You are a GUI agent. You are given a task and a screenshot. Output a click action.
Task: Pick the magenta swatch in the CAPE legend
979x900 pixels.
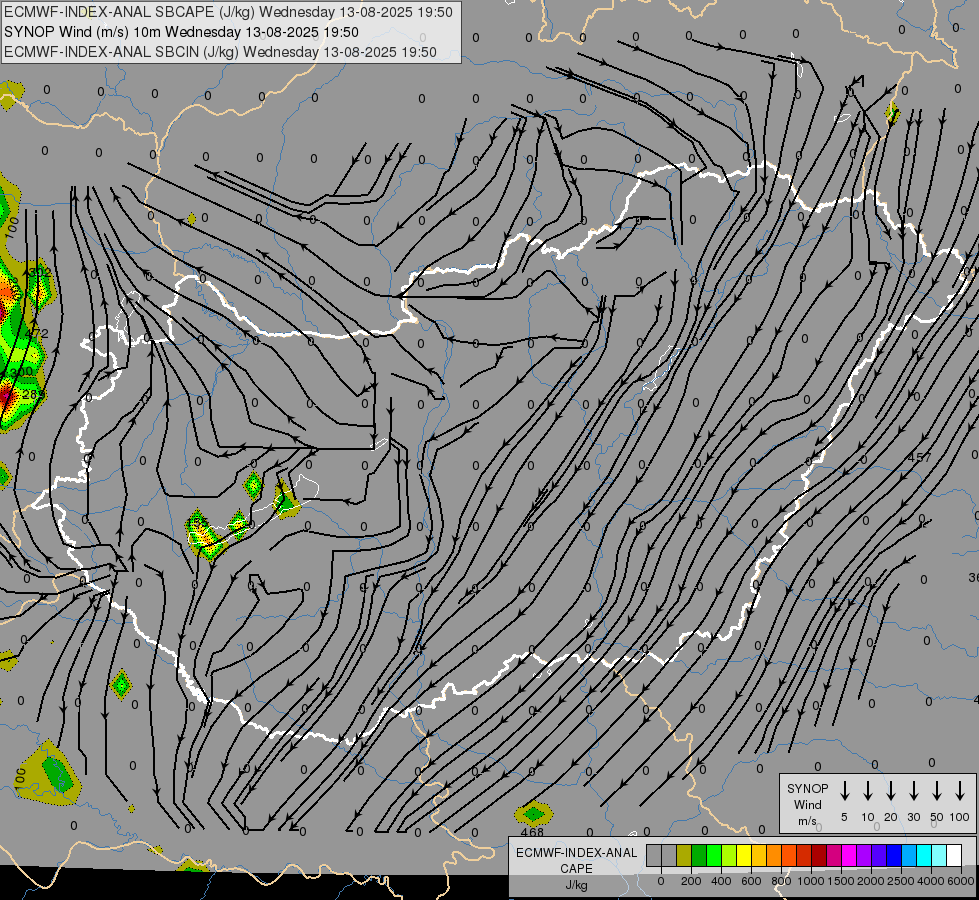tap(849, 855)
